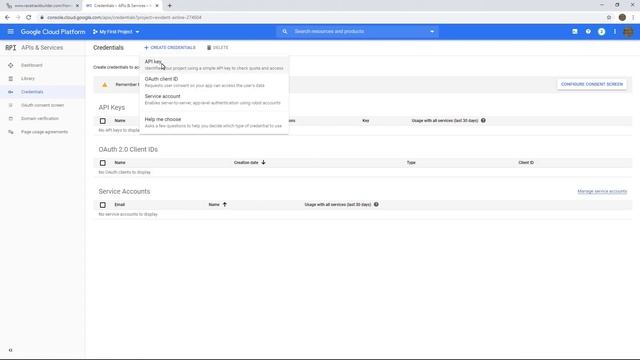Sort Service Accounts by Name arrow
This screenshot has width=640, height=360.
coord(224,204)
